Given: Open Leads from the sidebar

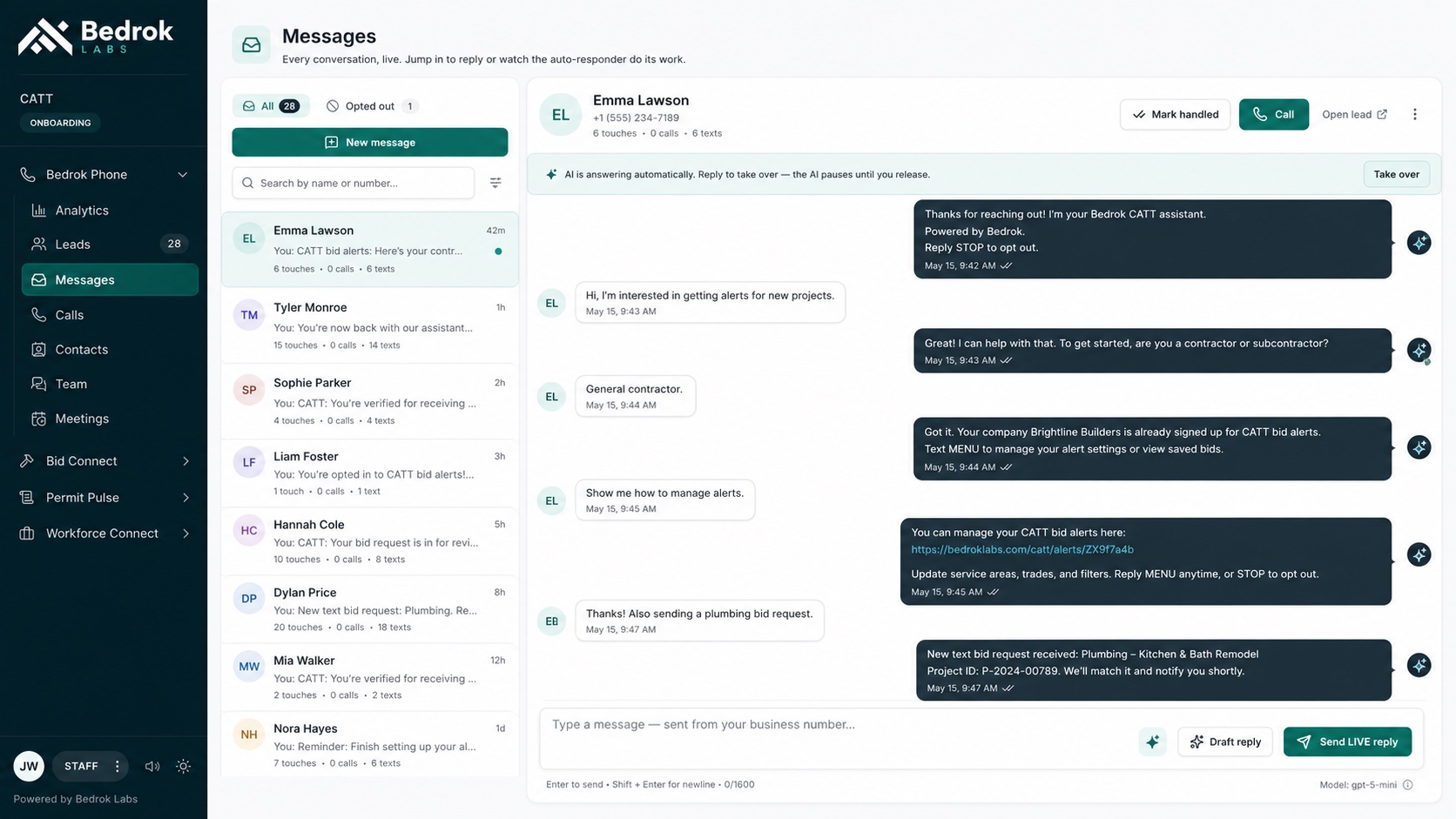Looking at the screenshot, I should (x=110, y=244).
